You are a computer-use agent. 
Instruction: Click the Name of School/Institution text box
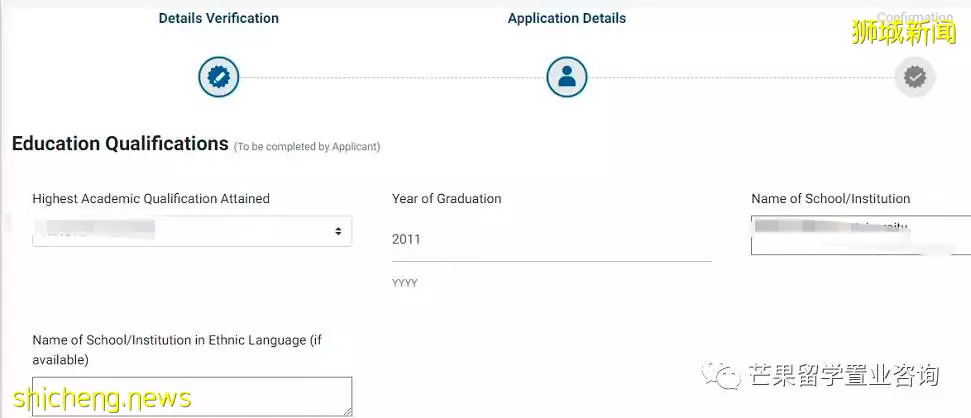coord(861,235)
